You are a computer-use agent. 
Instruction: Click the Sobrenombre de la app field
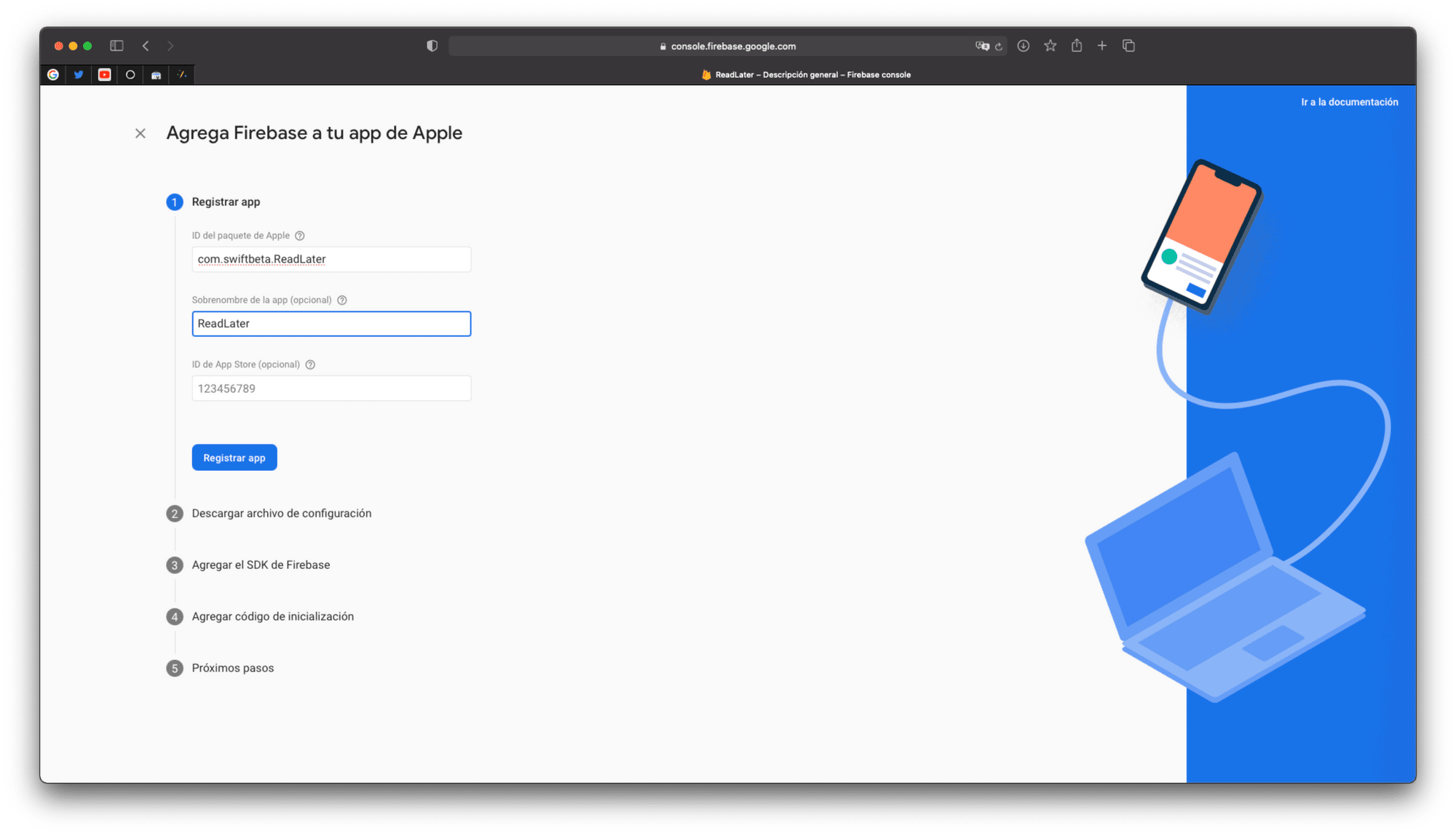click(x=331, y=324)
